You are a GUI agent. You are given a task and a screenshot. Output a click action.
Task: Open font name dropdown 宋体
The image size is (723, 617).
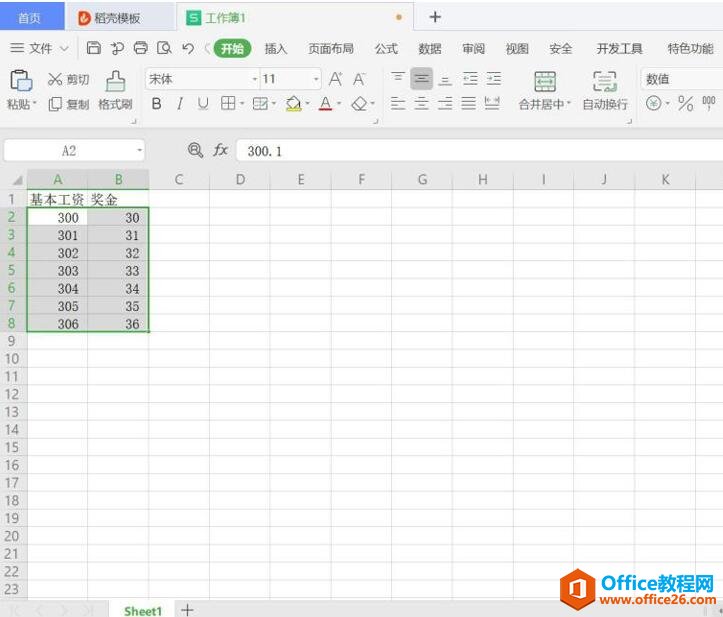(x=255, y=79)
